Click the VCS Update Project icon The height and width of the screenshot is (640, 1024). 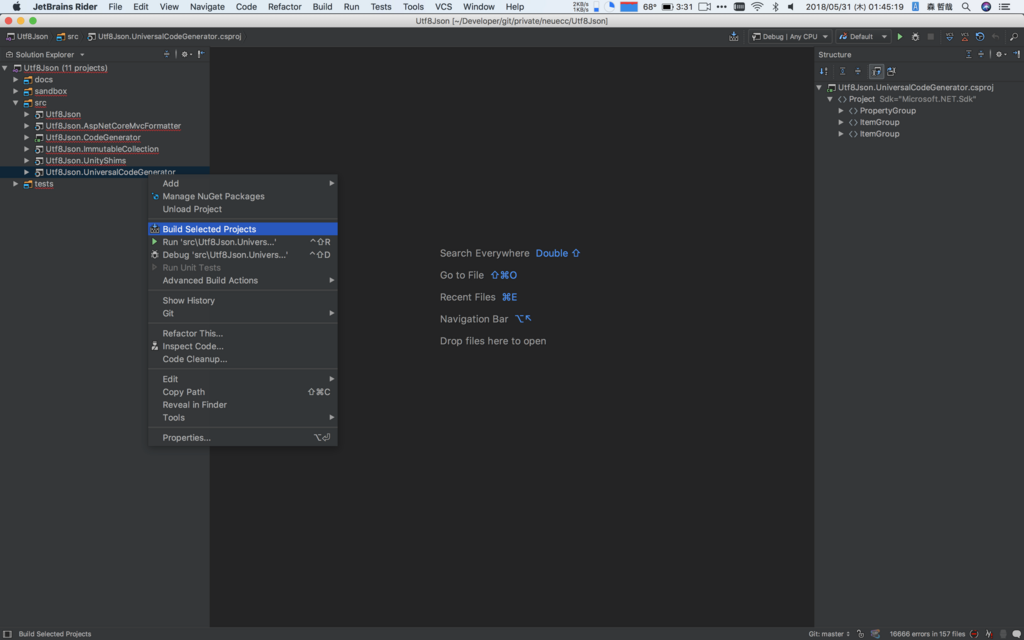(950, 37)
